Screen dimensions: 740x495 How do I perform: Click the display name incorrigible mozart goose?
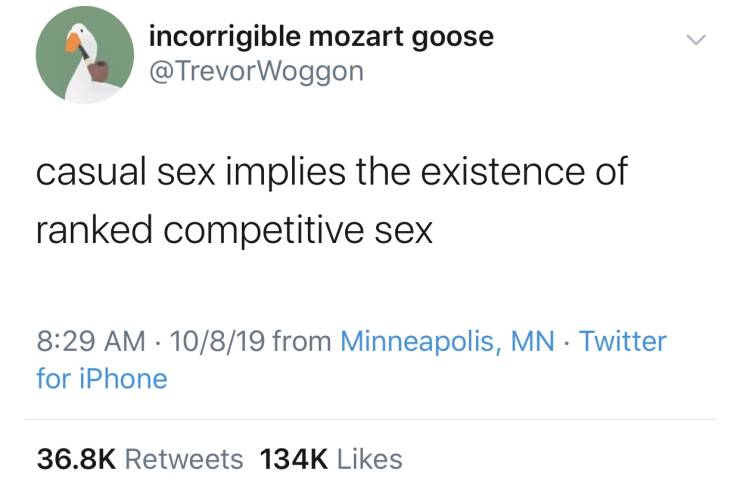[320, 37]
